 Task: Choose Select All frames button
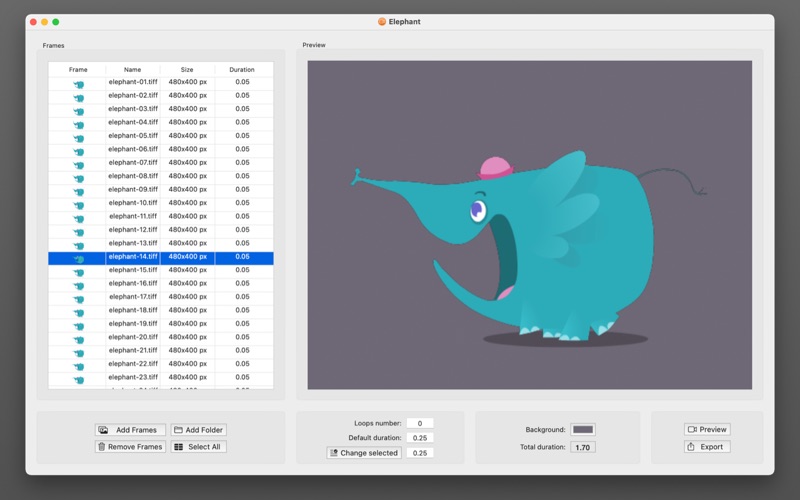(x=198, y=446)
